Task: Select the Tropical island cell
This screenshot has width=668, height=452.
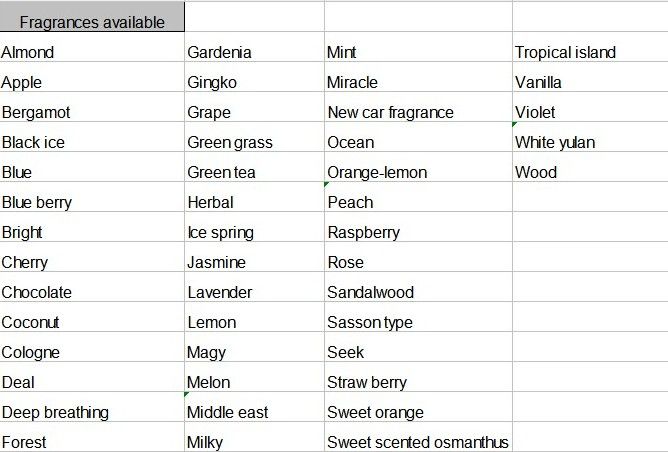Action: click(x=565, y=52)
